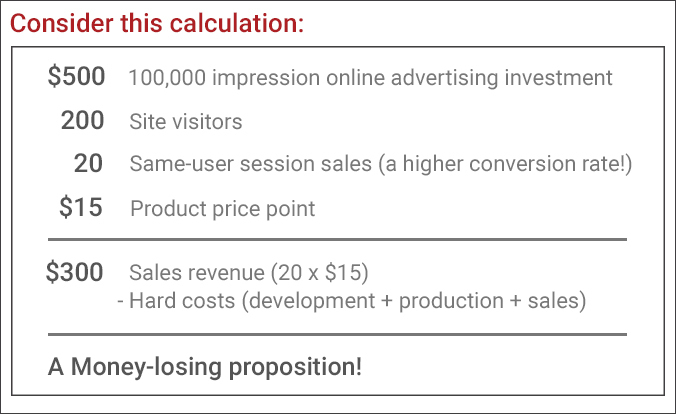
Task: Click the word 'proposition!' in the conclusion
Action: [x=295, y=368]
